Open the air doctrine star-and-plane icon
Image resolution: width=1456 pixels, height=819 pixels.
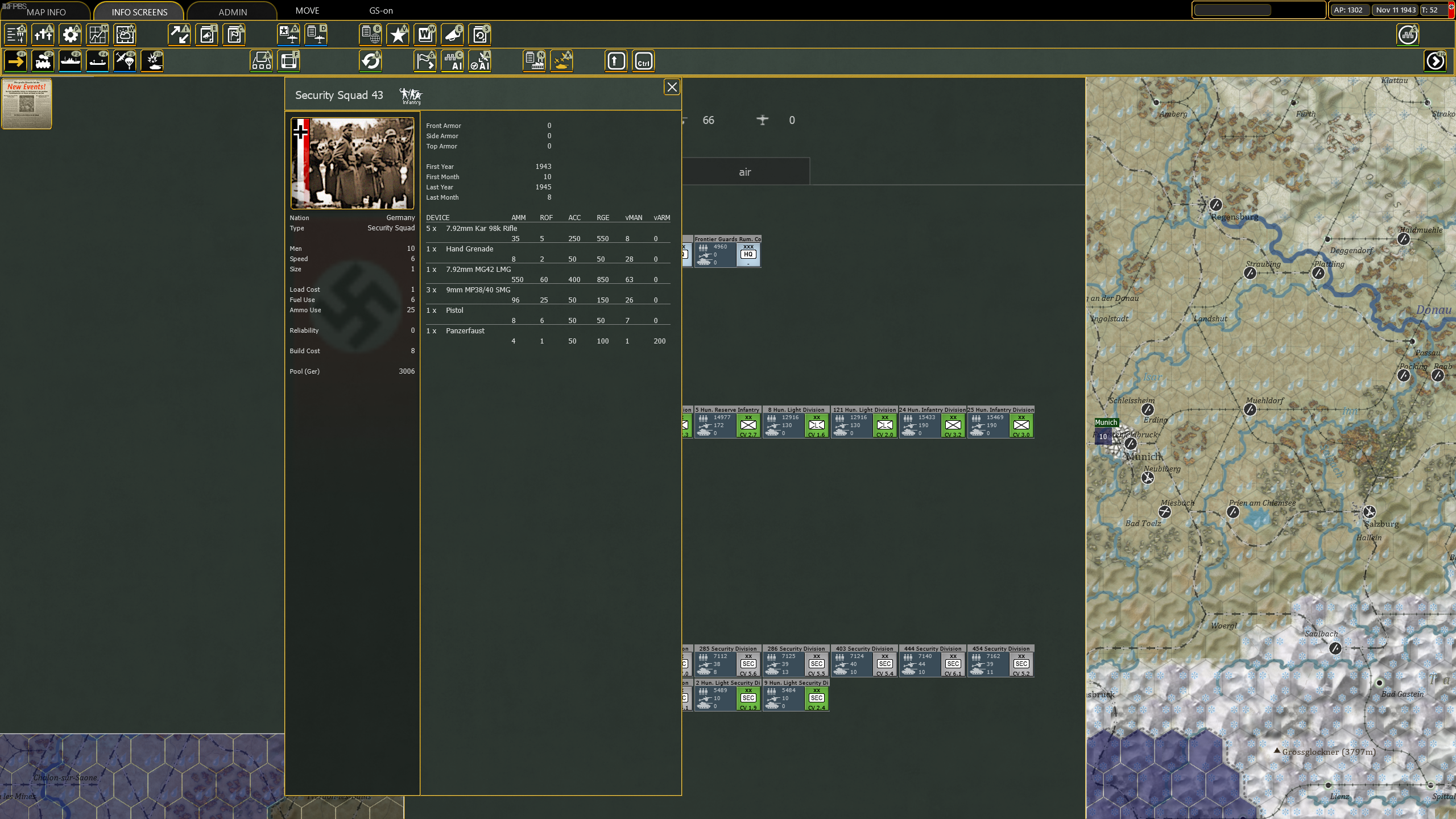pyautogui.click(x=289, y=35)
